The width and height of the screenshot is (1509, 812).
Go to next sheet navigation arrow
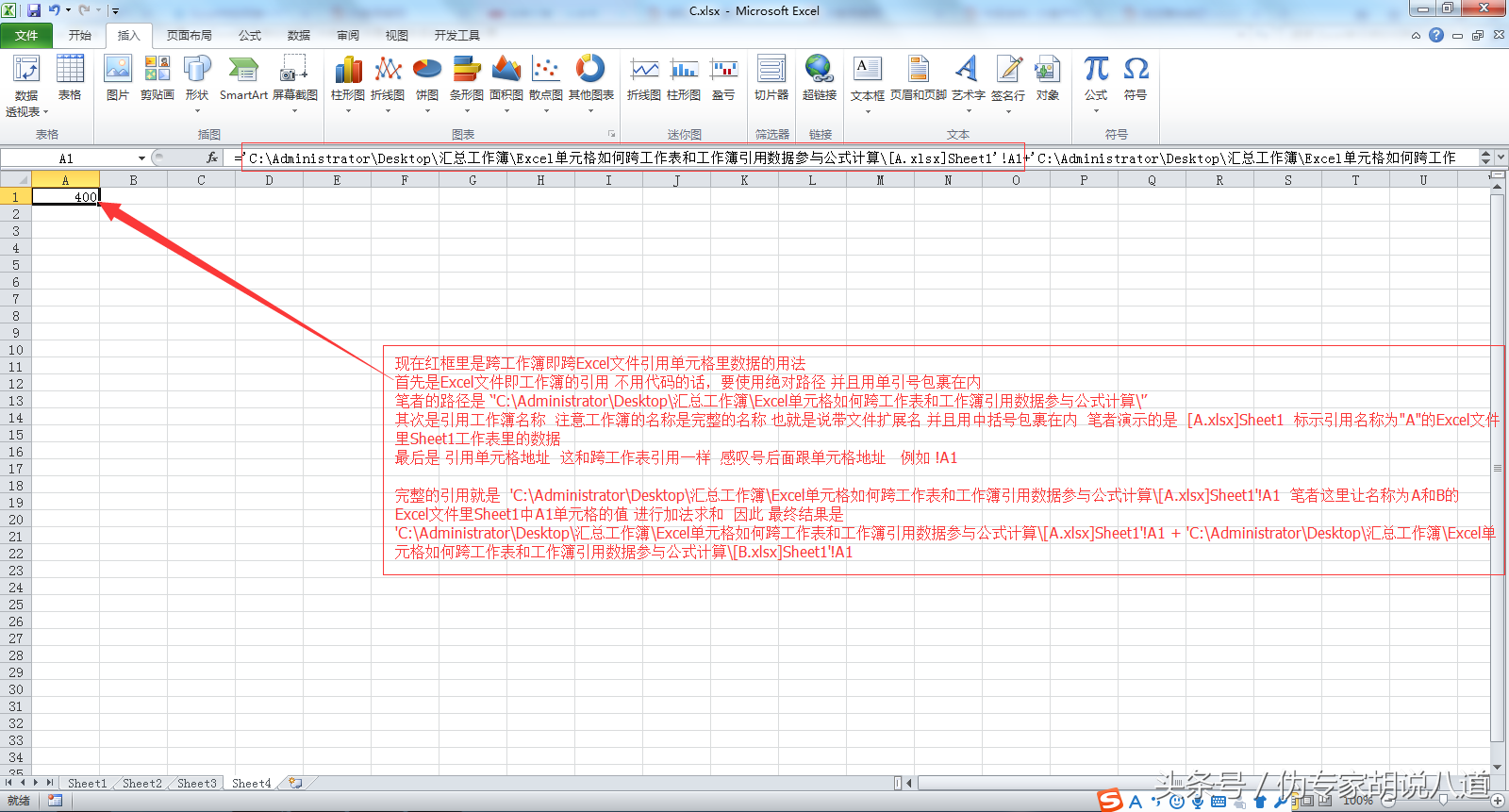(x=36, y=783)
